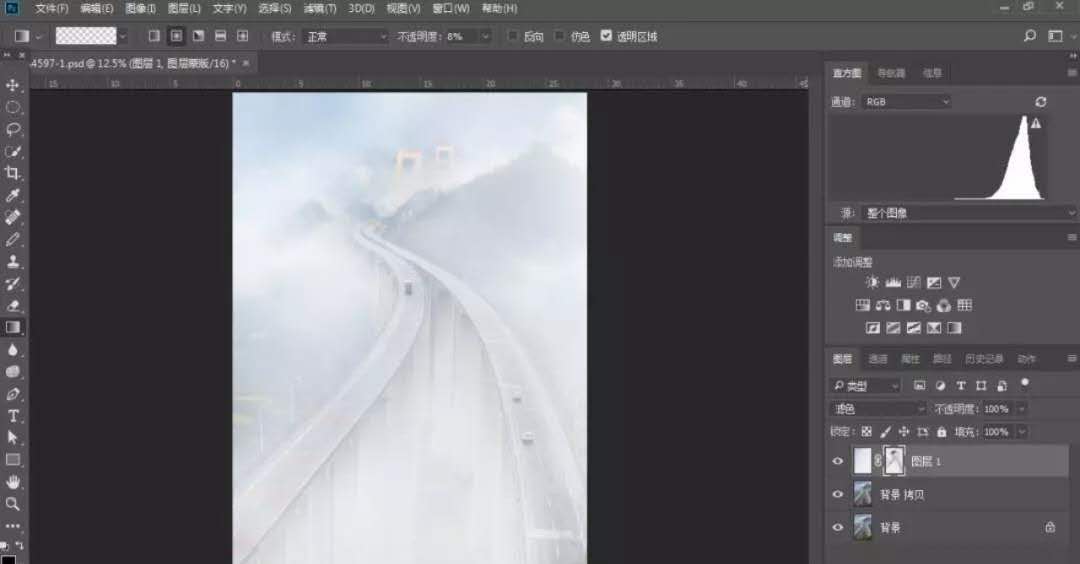The height and width of the screenshot is (564, 1080).
Task: Refresh the histogram display
Action: tap(1041, 102)
